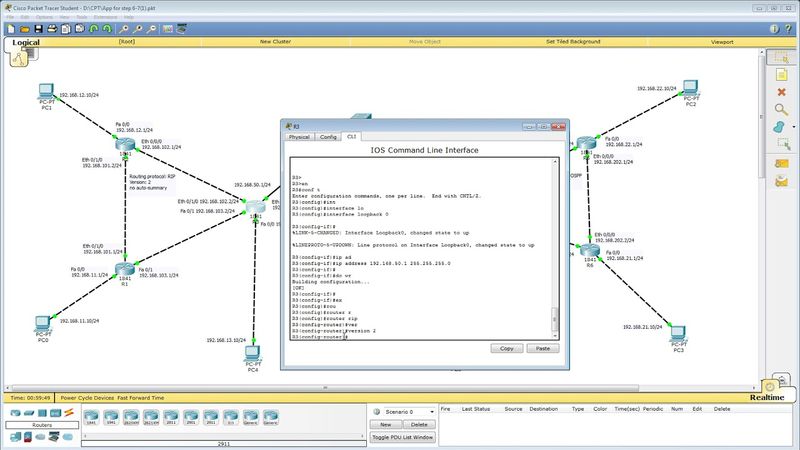
Task: Switch to the Physical tab in R3 window
Action: tap(299, 137)
